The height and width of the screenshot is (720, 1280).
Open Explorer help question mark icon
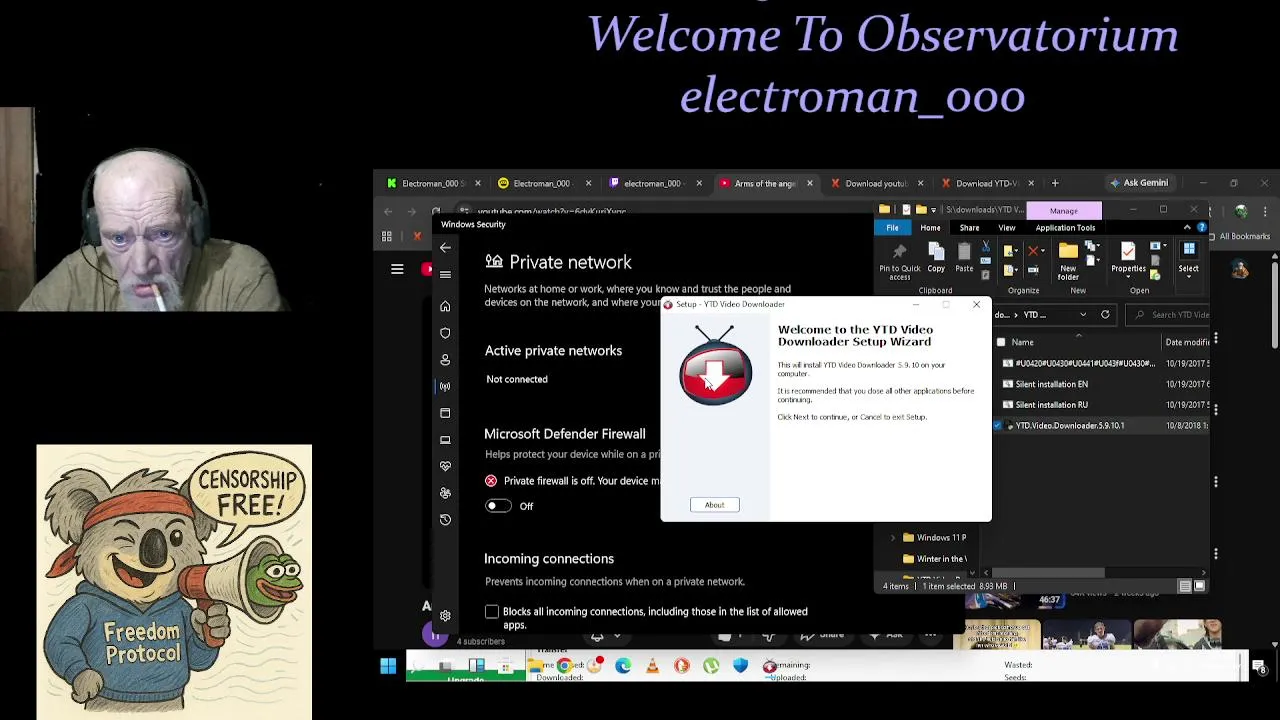(1201, 228)
